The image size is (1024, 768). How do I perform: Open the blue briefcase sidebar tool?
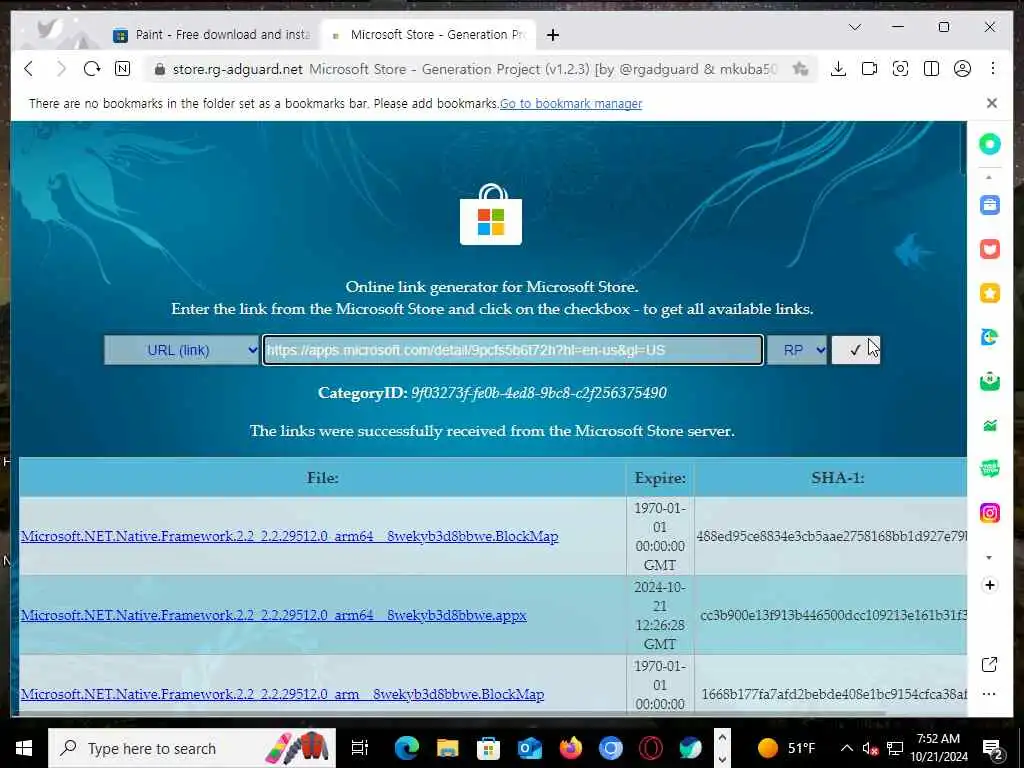tap(989, 205)
